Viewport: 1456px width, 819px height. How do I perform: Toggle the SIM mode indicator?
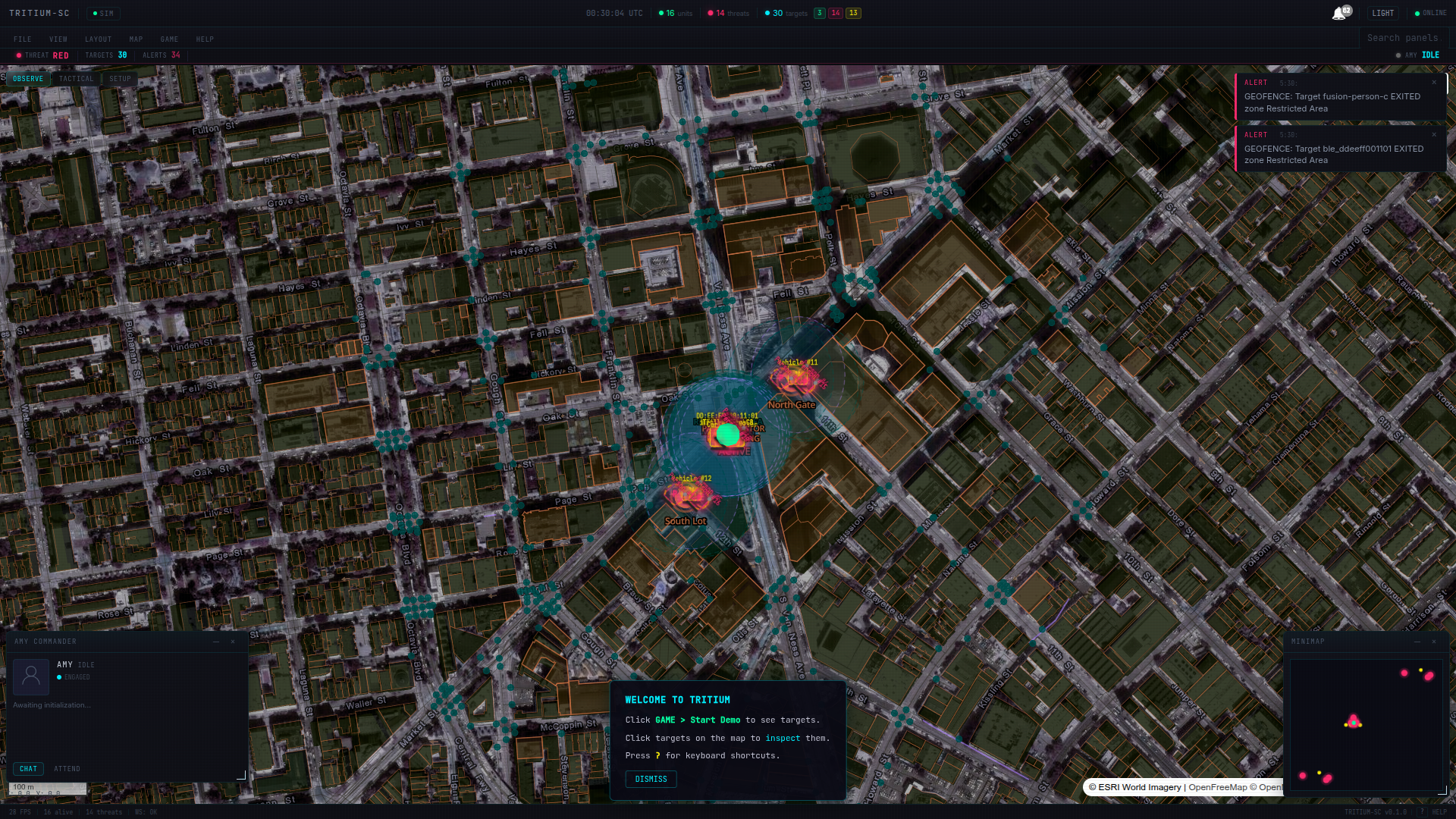[x=103, y=14]
